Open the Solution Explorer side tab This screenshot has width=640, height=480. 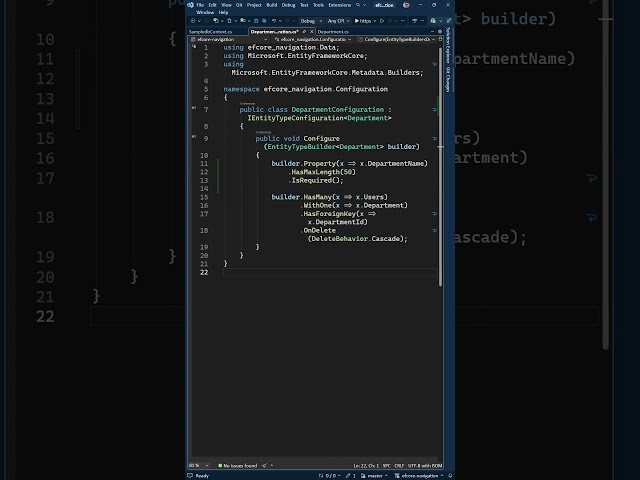tap(448, 45)
